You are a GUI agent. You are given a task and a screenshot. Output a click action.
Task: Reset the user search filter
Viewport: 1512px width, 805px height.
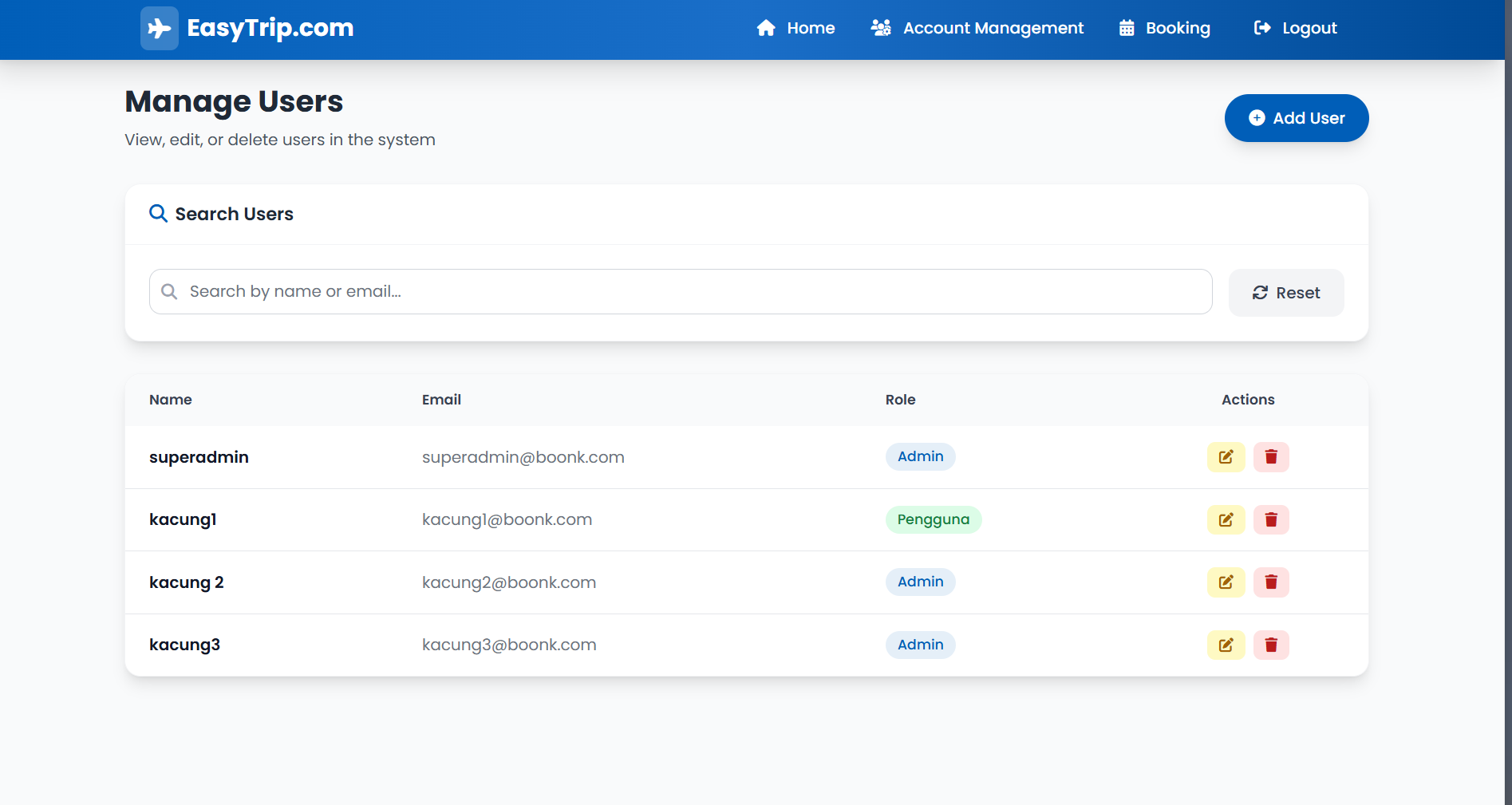click(x=1286, y=293)
